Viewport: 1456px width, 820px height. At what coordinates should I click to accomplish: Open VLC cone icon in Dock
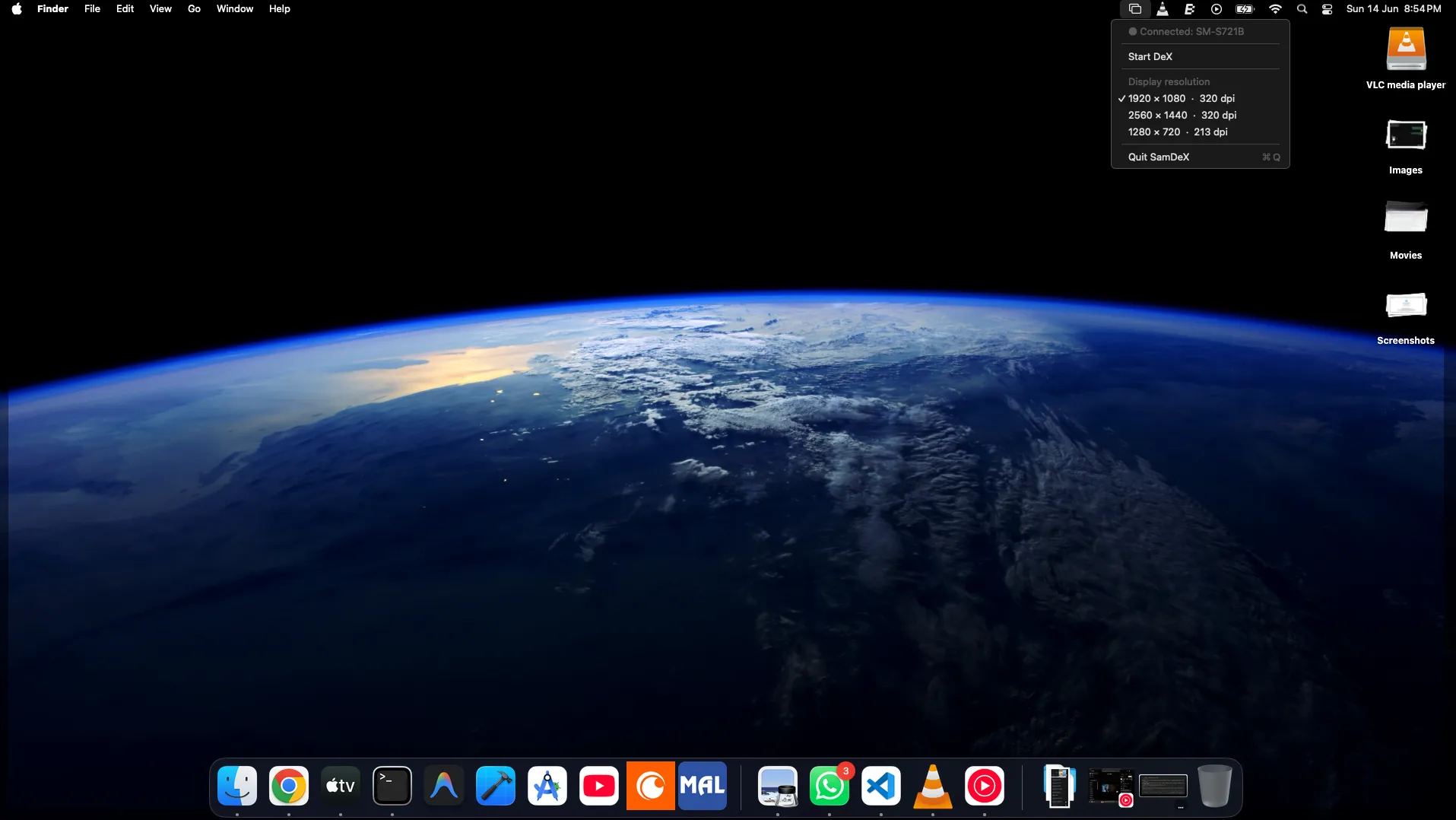pos(933,786)
